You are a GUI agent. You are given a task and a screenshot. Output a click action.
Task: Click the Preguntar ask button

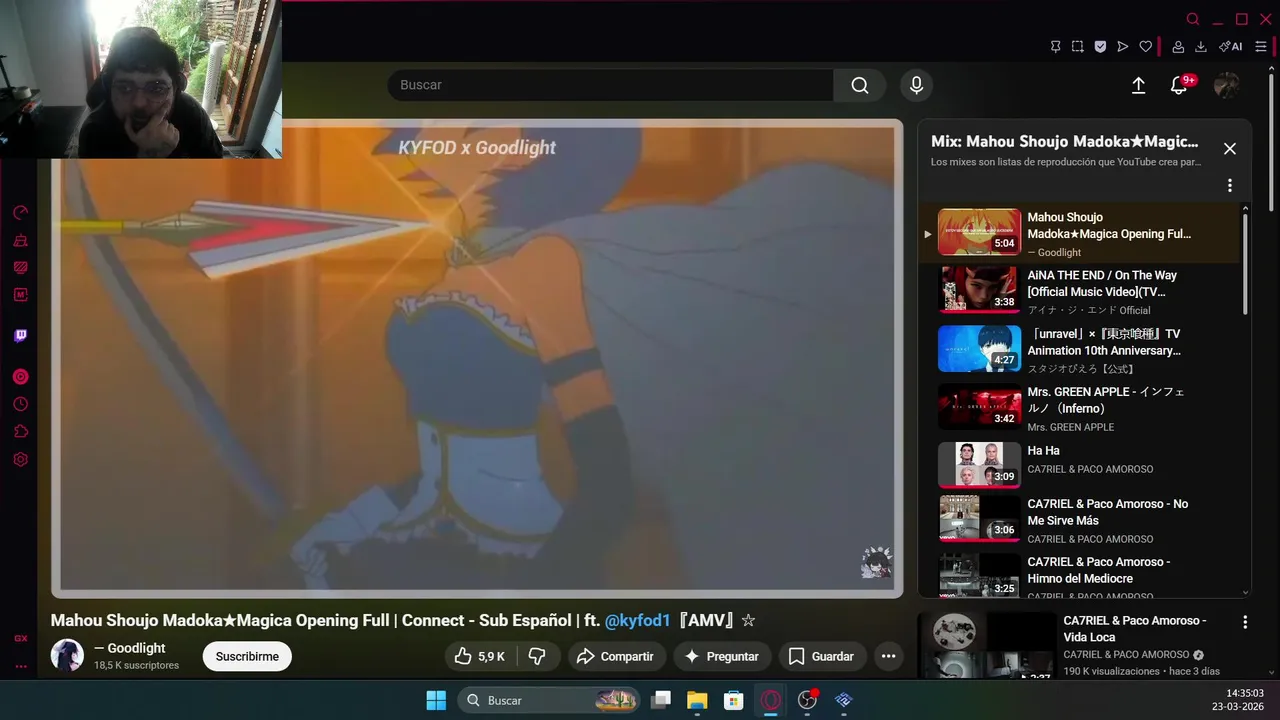click(722, 656)
